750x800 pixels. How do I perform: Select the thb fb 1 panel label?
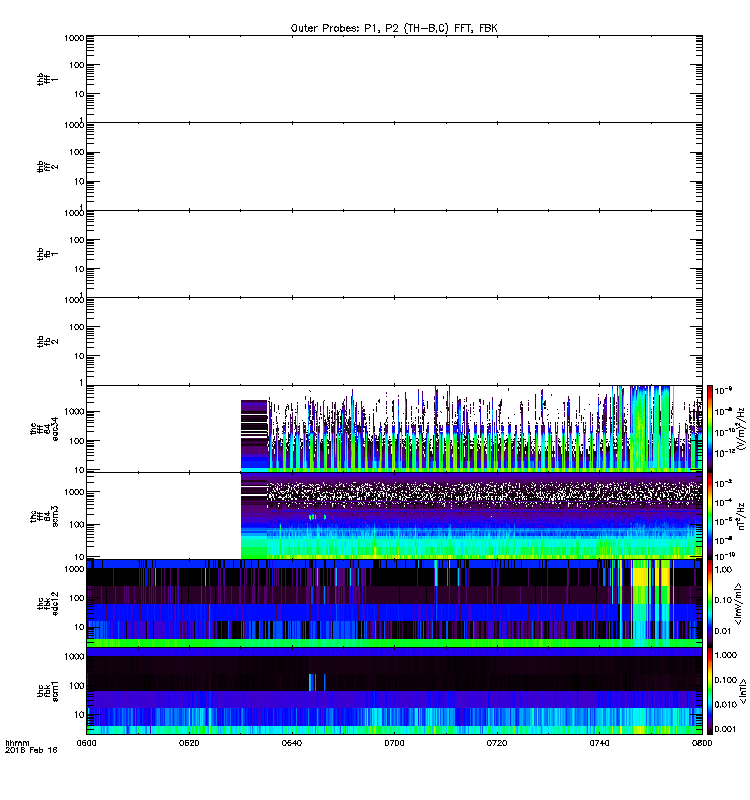click(47, 254)
